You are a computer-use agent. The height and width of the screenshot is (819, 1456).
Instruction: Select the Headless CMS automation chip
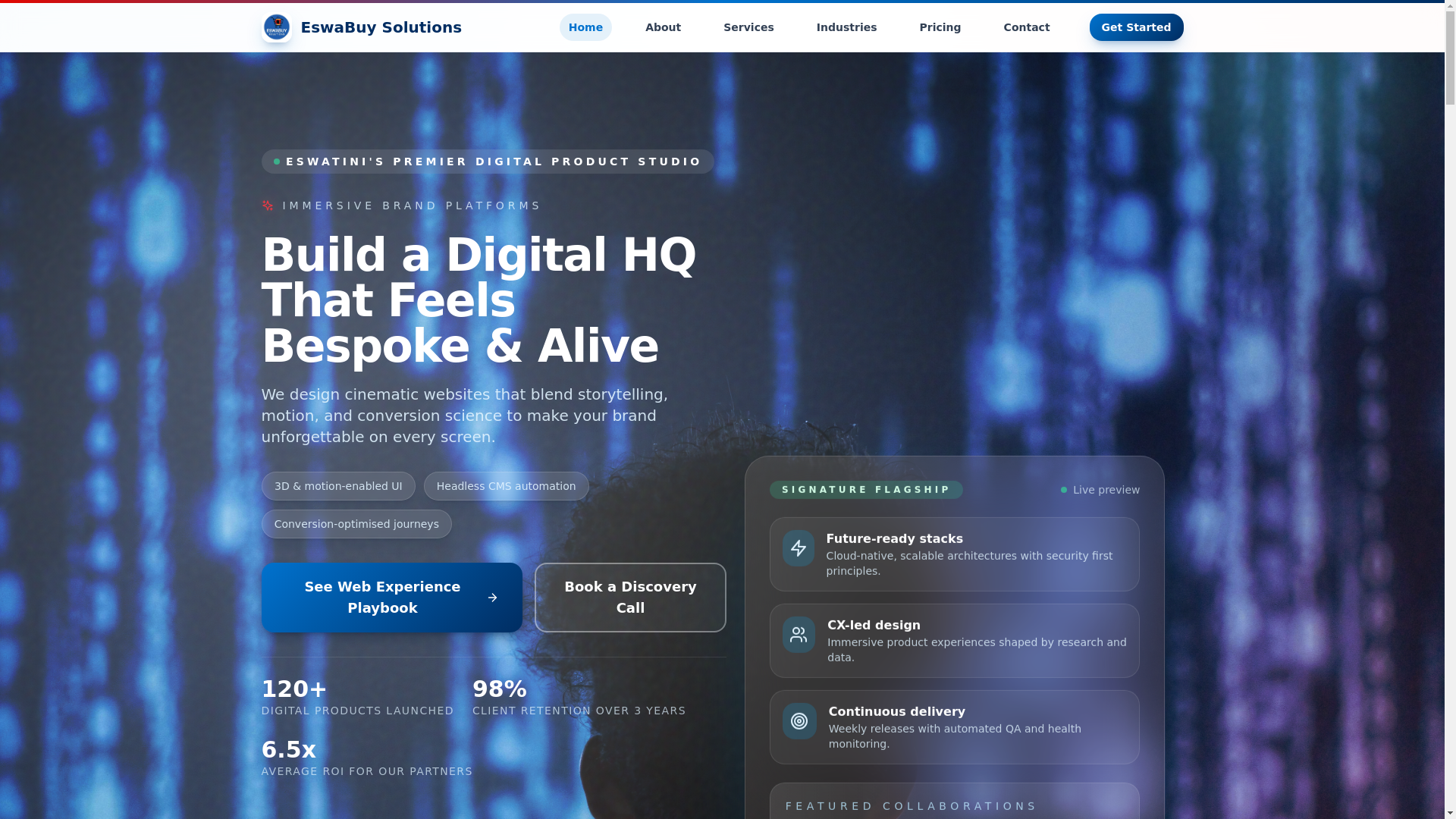[506, 486]
